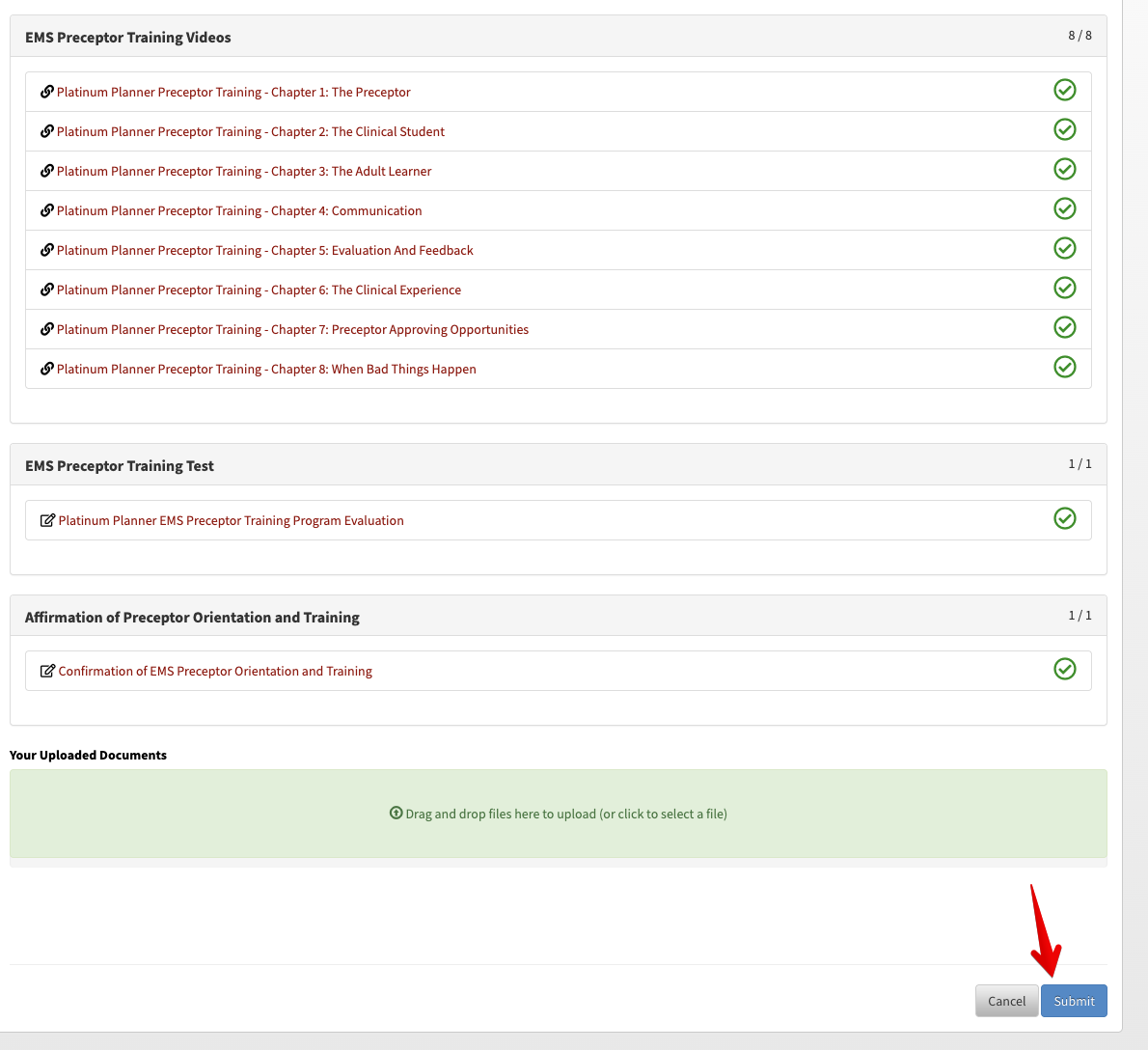Open Platinum Planner EMS Preceptor Training Program Evaluation
The height and width of the screenshot is (1050, 1148).
[x=232, y=520]
